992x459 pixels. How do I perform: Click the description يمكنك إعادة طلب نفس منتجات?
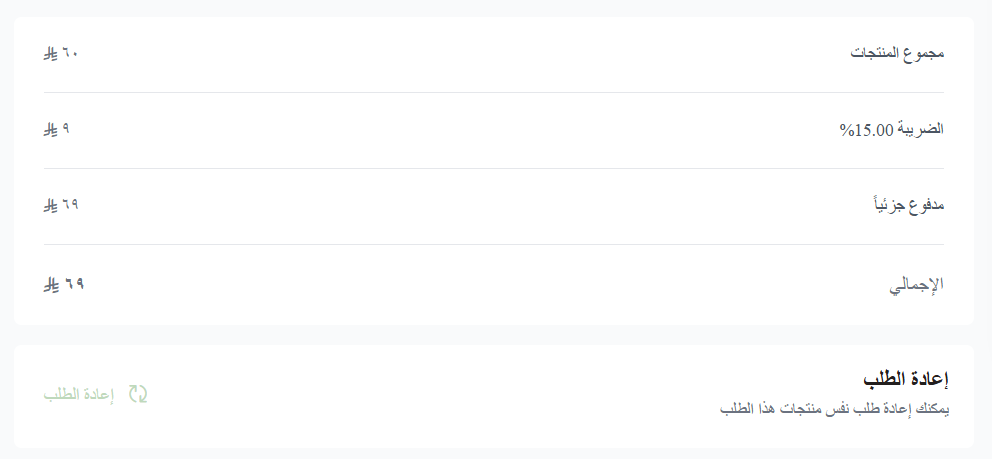pyautogui.click(x=834, y=410)
